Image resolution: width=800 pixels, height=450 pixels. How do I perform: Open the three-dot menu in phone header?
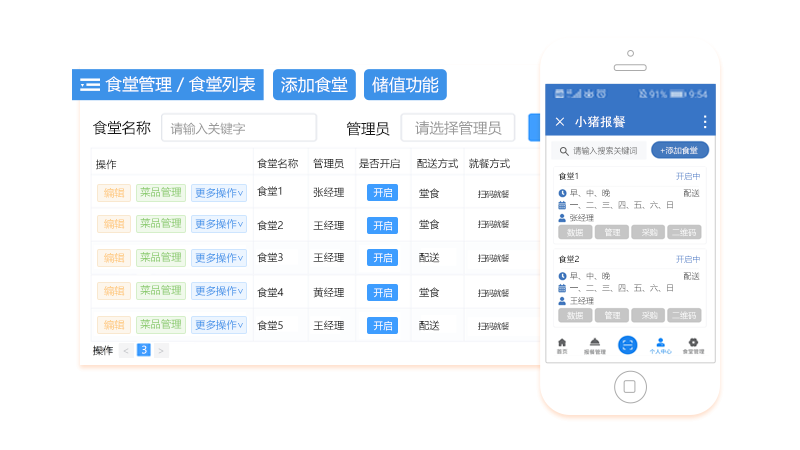click(705, 121)
